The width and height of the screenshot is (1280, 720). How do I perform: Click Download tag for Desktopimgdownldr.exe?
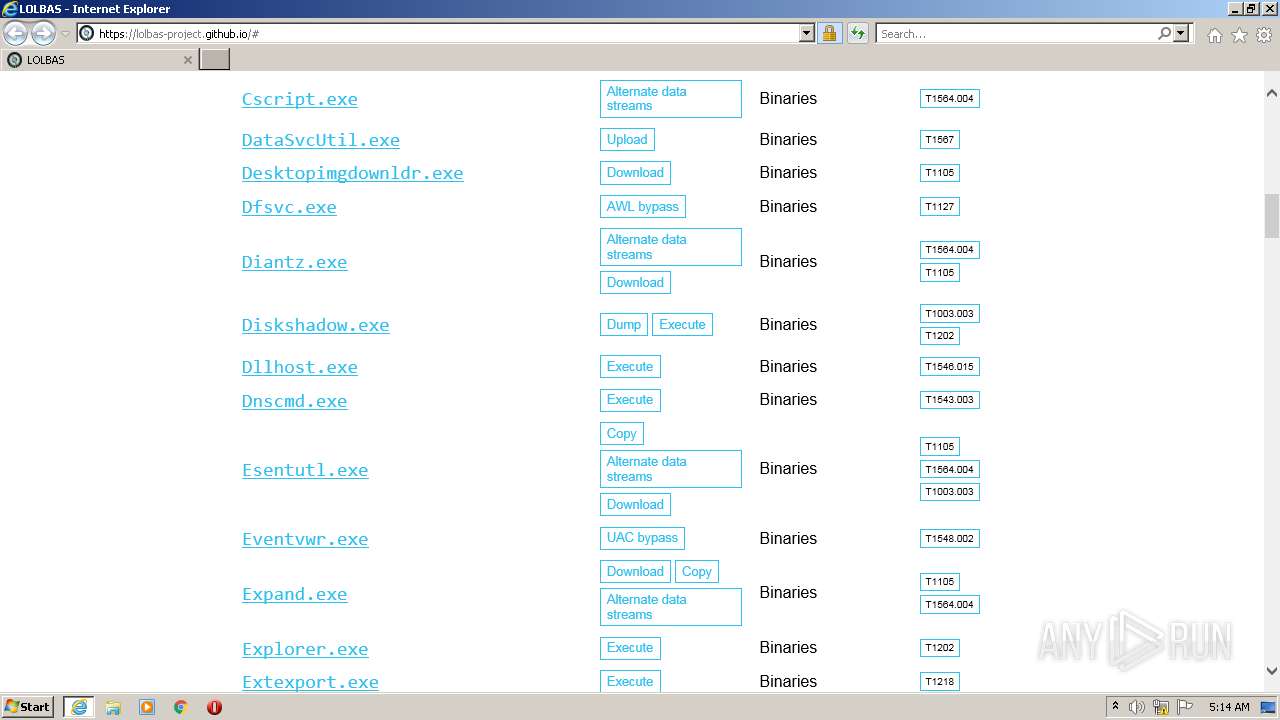pos(635,172)
